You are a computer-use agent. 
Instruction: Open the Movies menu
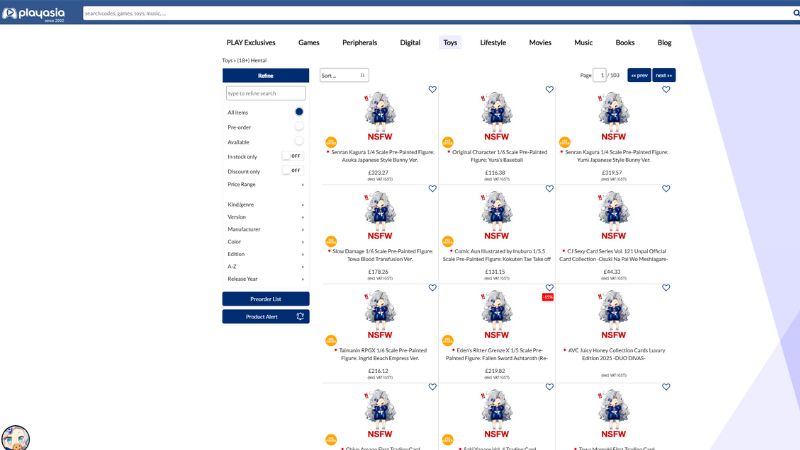pyautogui.click(x=540, y=42)
